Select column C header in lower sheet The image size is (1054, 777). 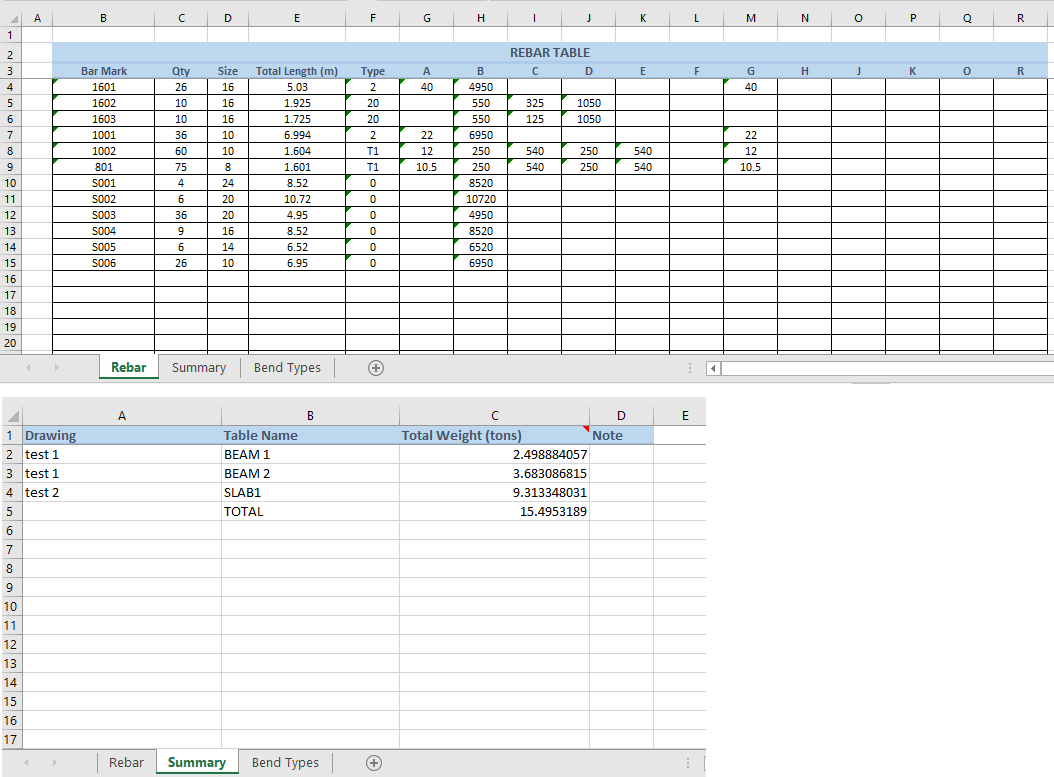(494, 416)
